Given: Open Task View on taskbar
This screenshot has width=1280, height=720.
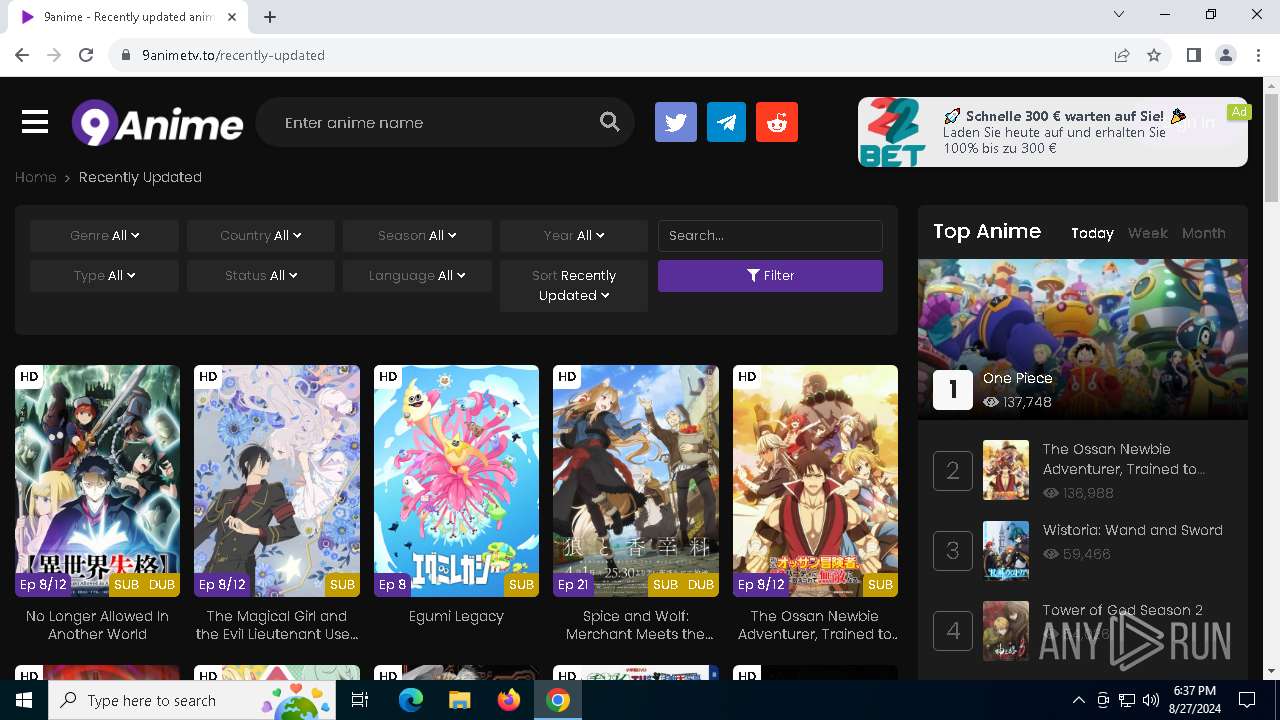Looking at the screenshot, I should point(360,700).
